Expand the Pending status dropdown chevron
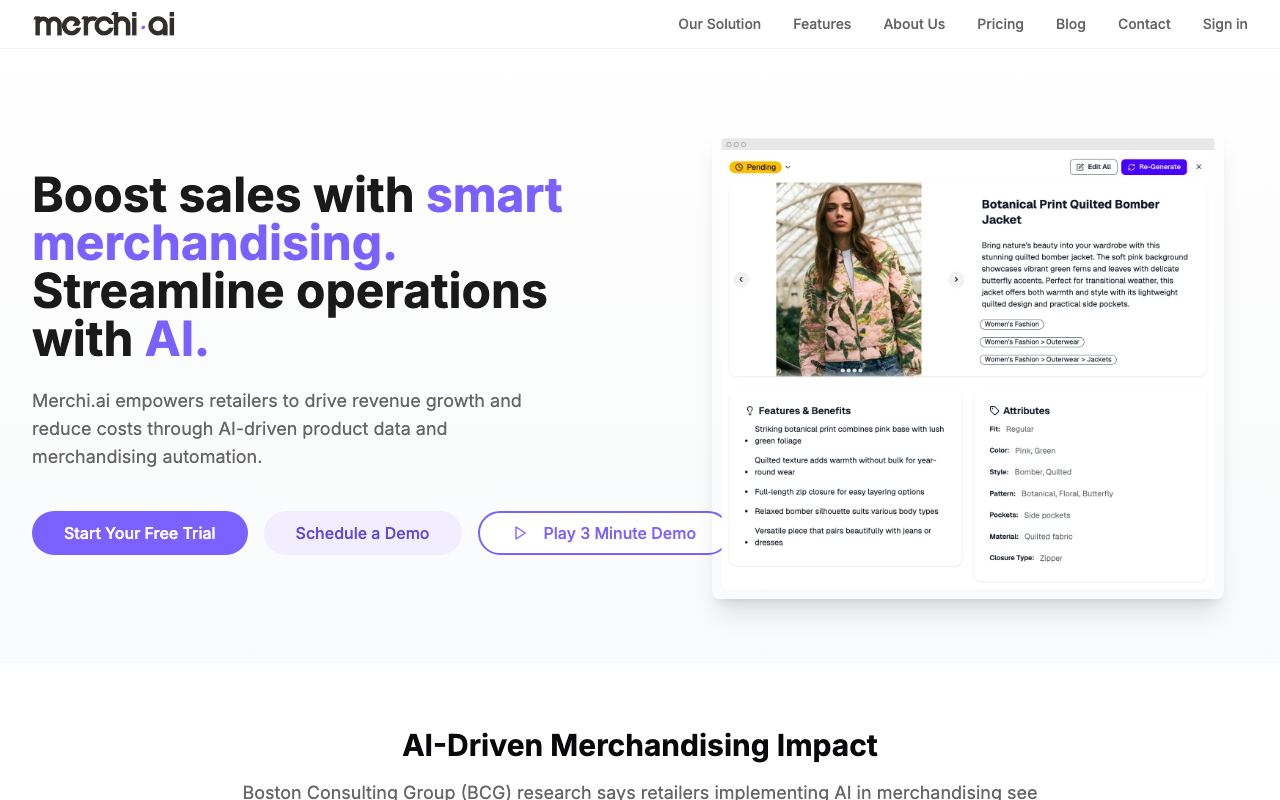Image resolution: width=1280 pixels, height=800 pixels. [788, 167]
